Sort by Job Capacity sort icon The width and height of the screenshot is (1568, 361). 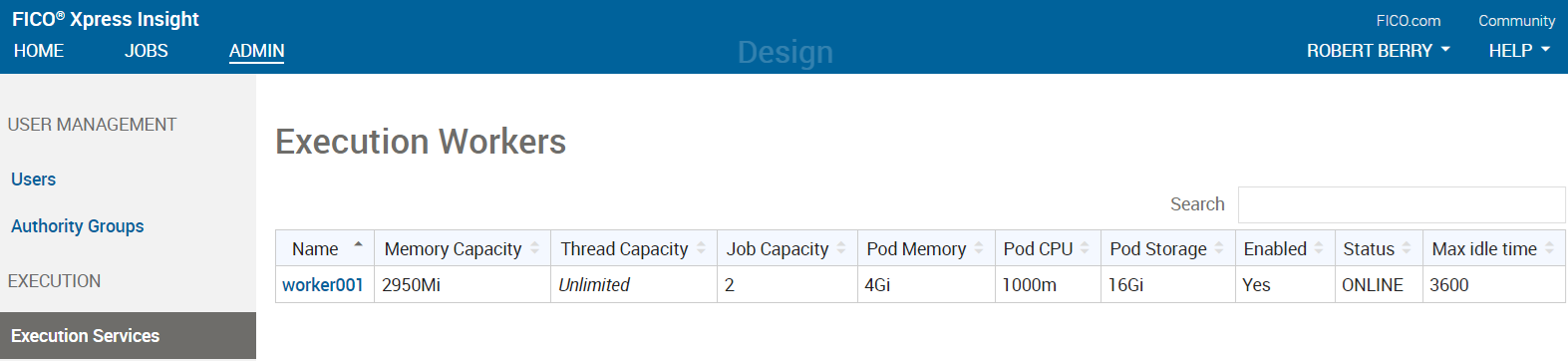(x=841, y=248)
